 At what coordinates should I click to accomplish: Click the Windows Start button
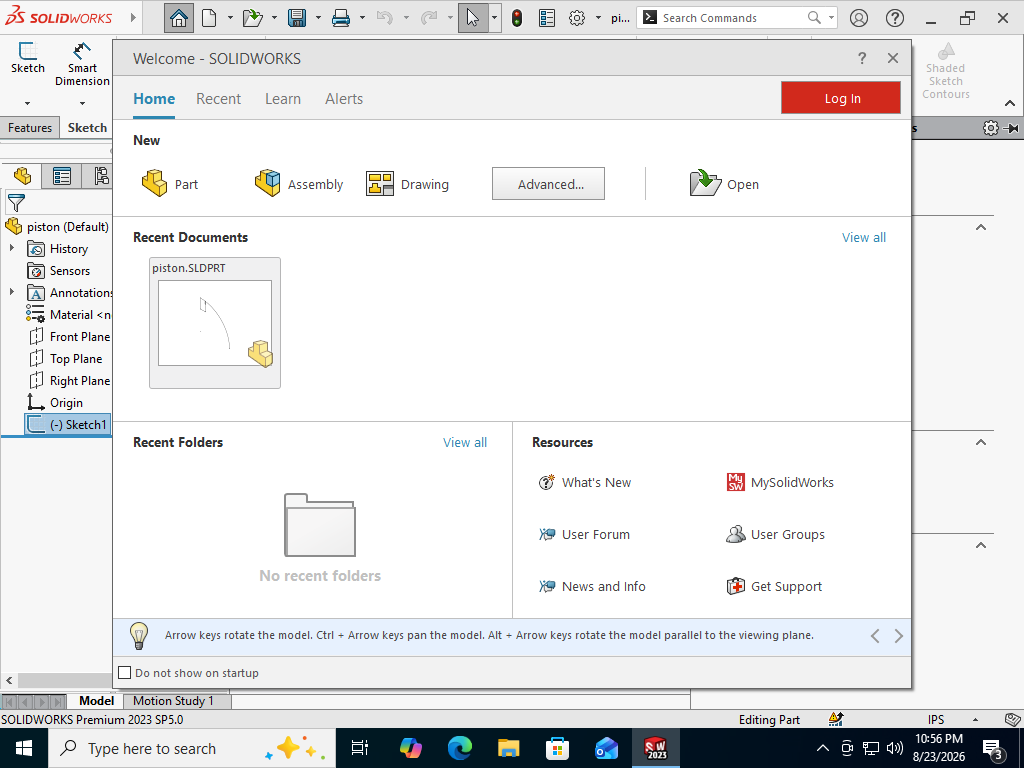24,748
